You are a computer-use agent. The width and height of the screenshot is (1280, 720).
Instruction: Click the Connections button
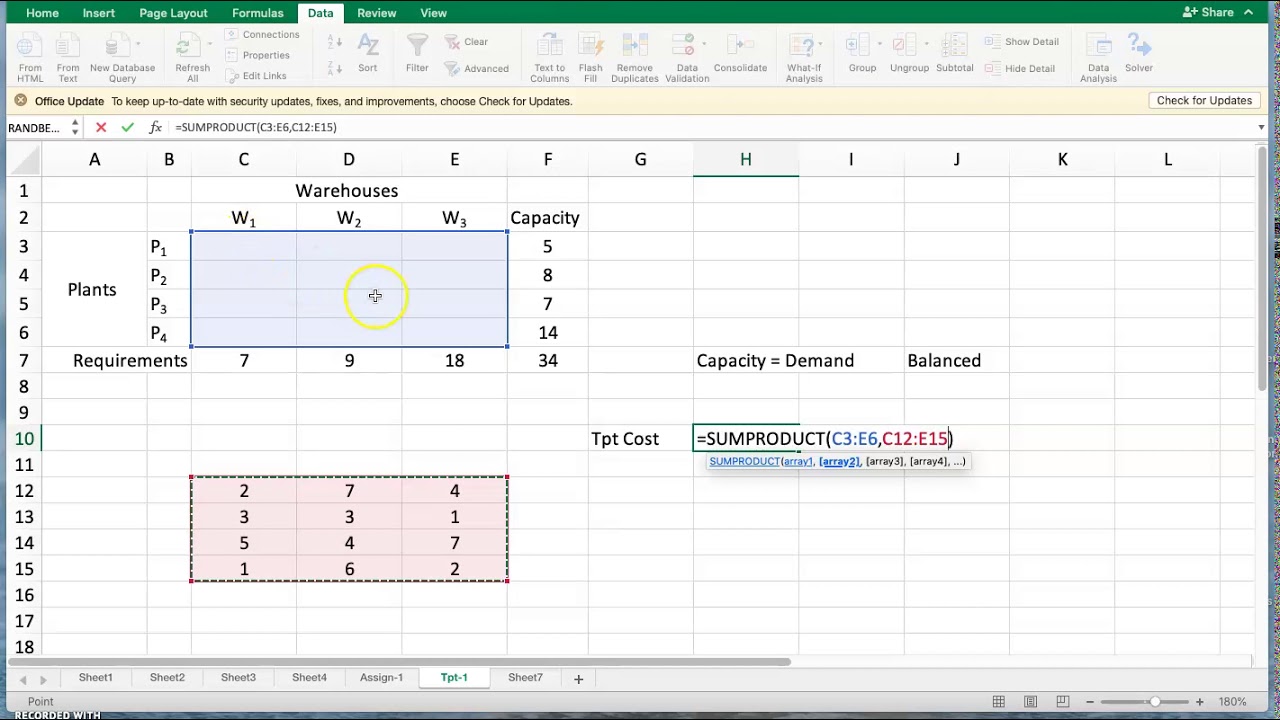click(262, 35)
